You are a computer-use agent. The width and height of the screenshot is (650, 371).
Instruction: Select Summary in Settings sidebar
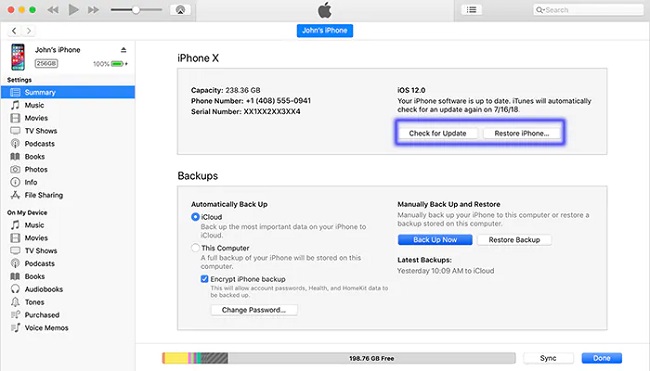pos(68,92)
